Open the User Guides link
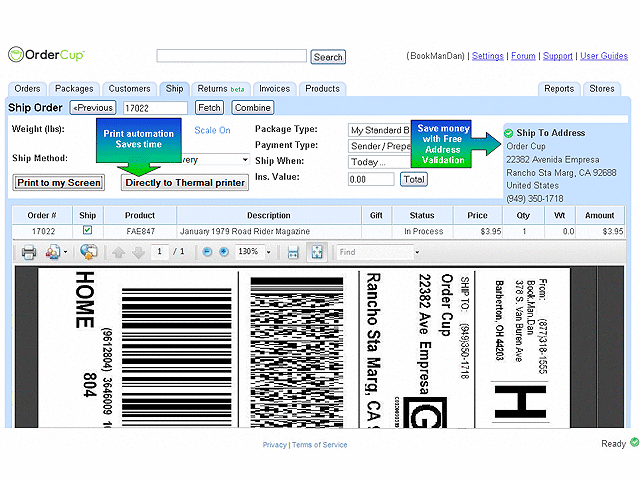The height and width of the screenshot is (480, 640). coord(604,56)
